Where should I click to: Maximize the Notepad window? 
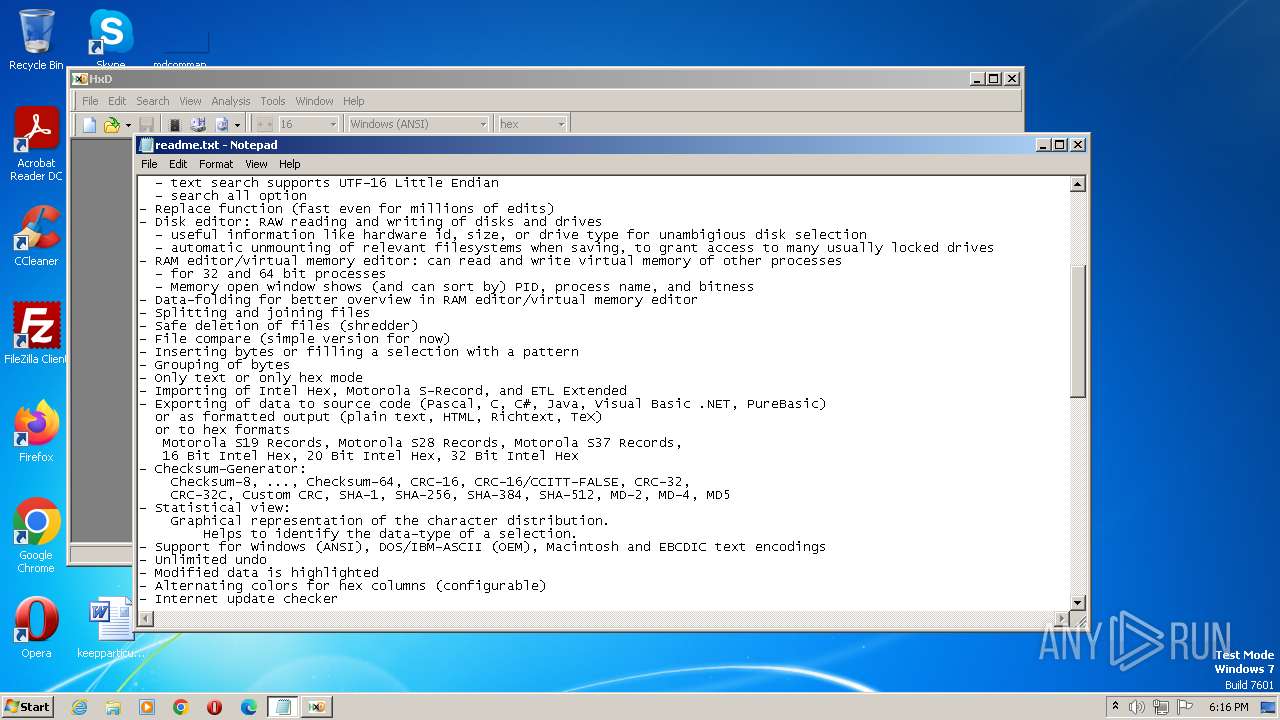click(1060, 145)
